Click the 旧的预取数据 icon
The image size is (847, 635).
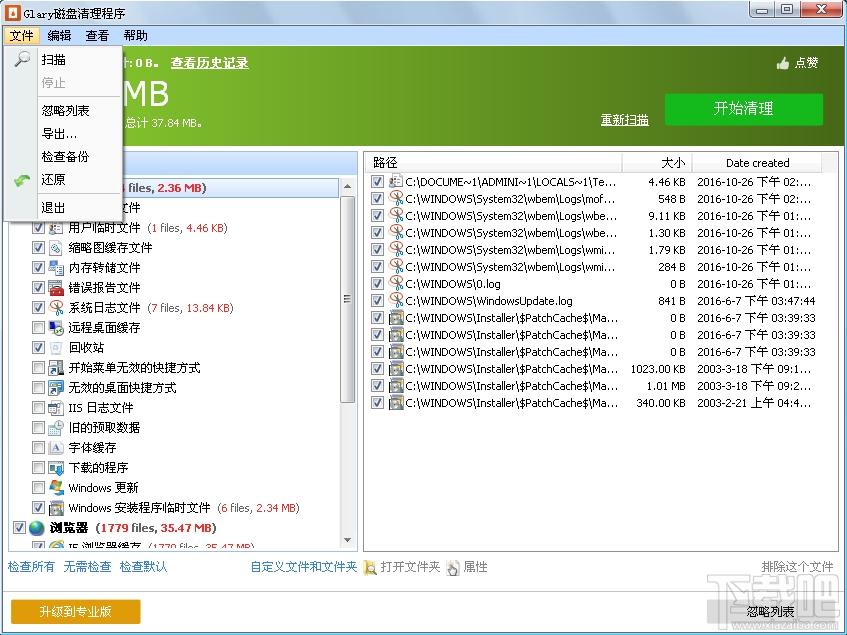56,428
